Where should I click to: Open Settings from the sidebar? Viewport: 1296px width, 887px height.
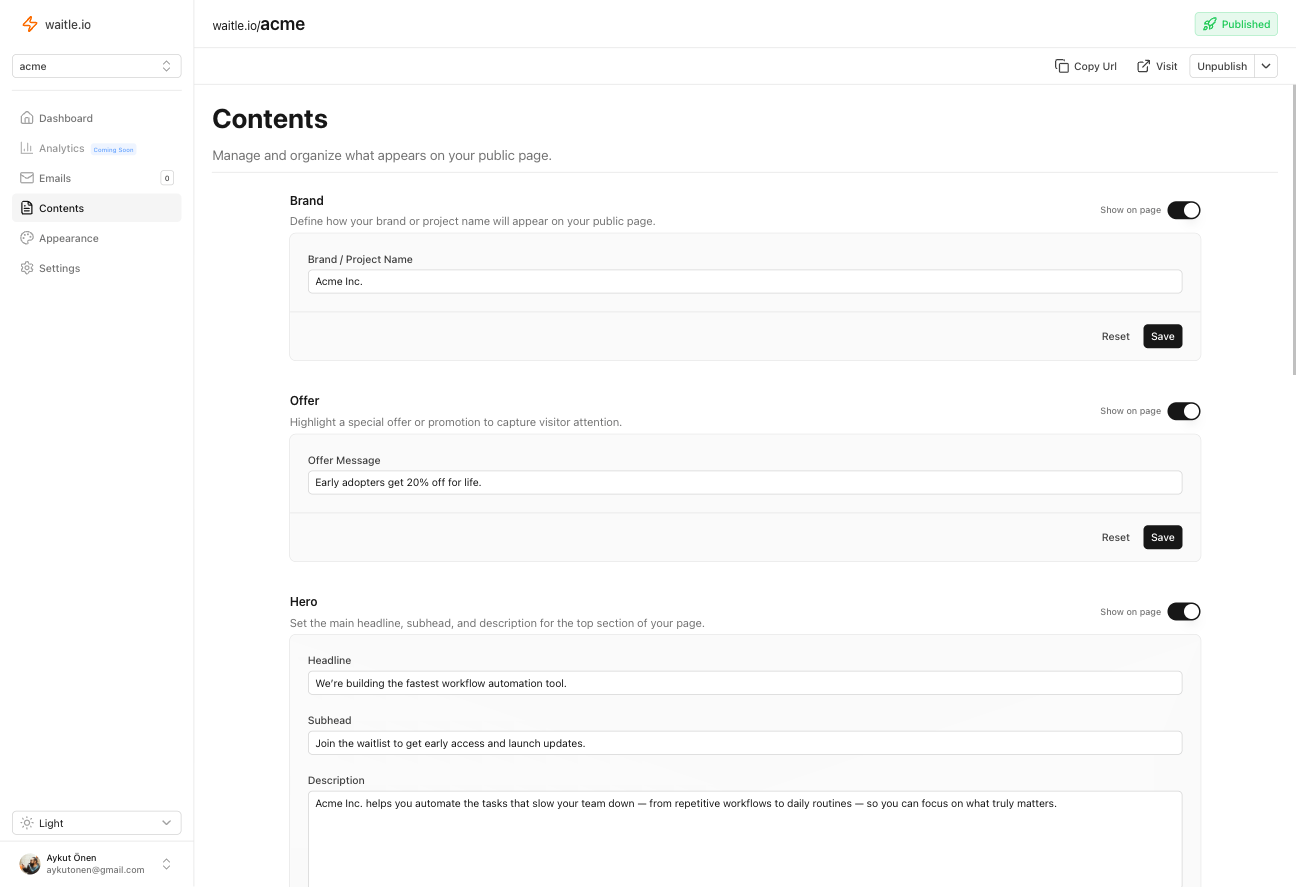(x=59, y=268)
